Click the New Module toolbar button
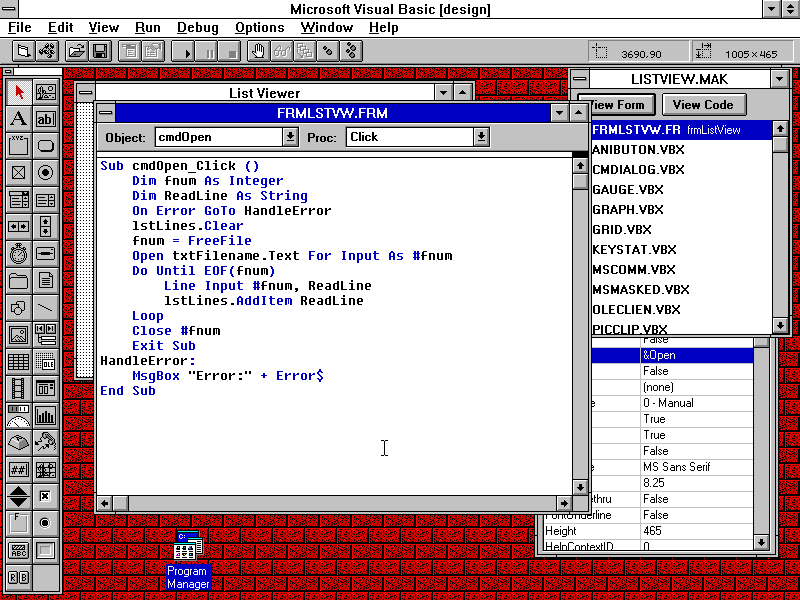Screen dimensions: 800x600 (x=47, y=52)
